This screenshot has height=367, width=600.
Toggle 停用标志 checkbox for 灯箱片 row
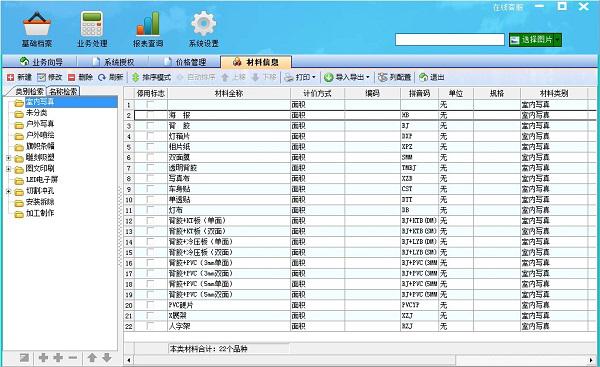point(151,136)
